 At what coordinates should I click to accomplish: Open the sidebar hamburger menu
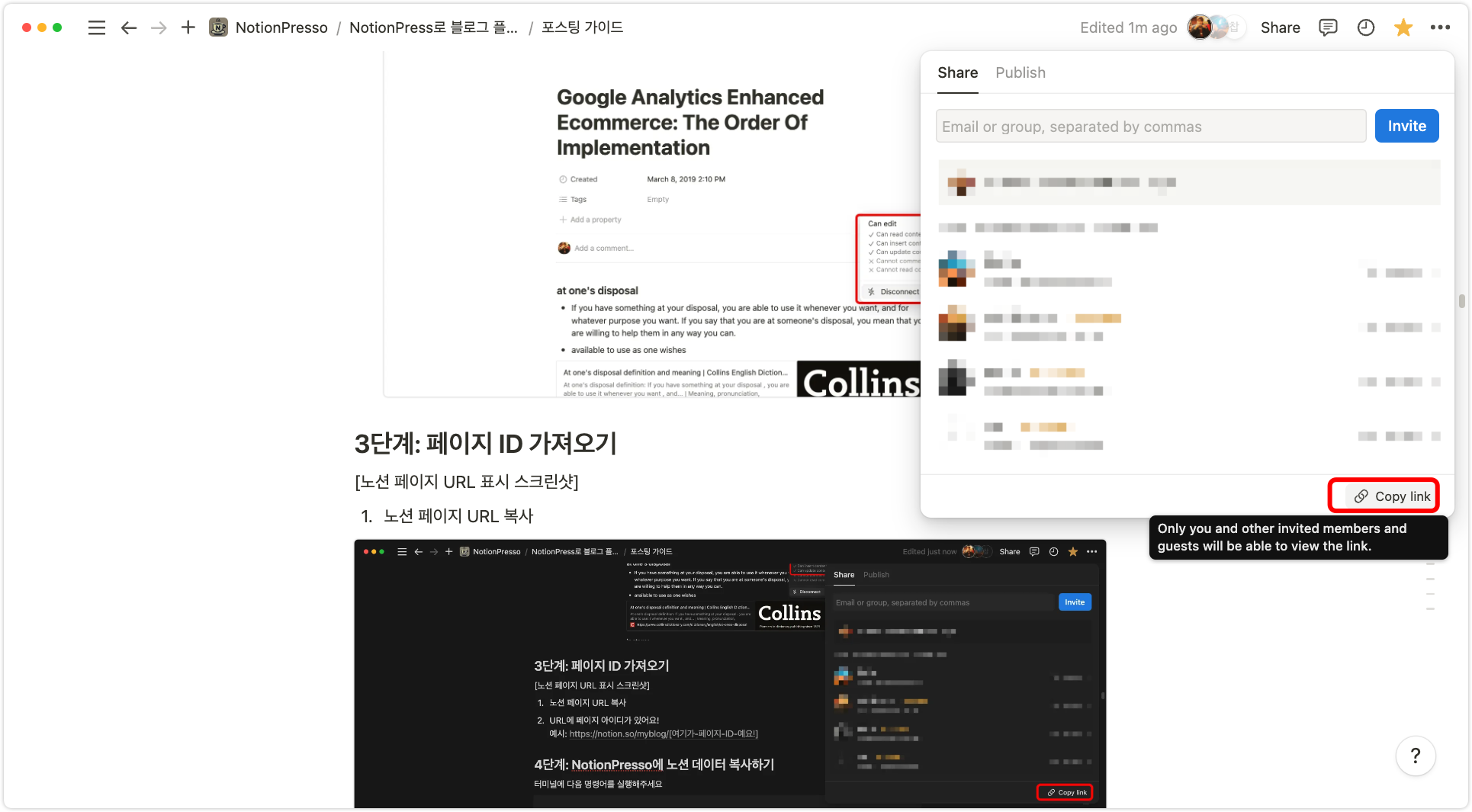coord(96,28)
